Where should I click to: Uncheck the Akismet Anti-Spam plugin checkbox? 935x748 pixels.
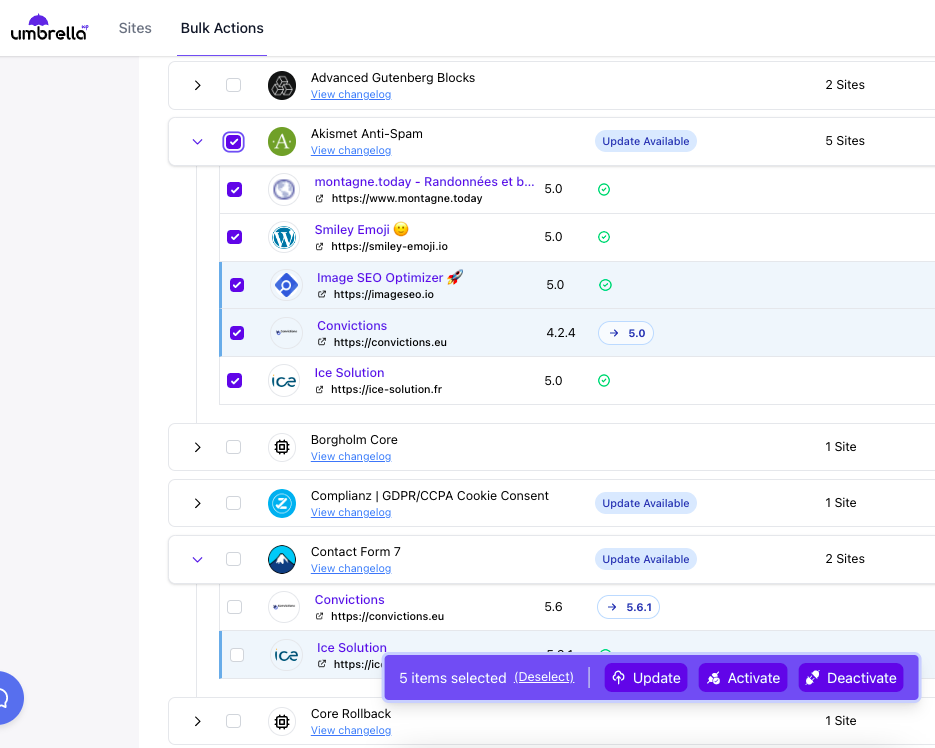pos(234,141)
